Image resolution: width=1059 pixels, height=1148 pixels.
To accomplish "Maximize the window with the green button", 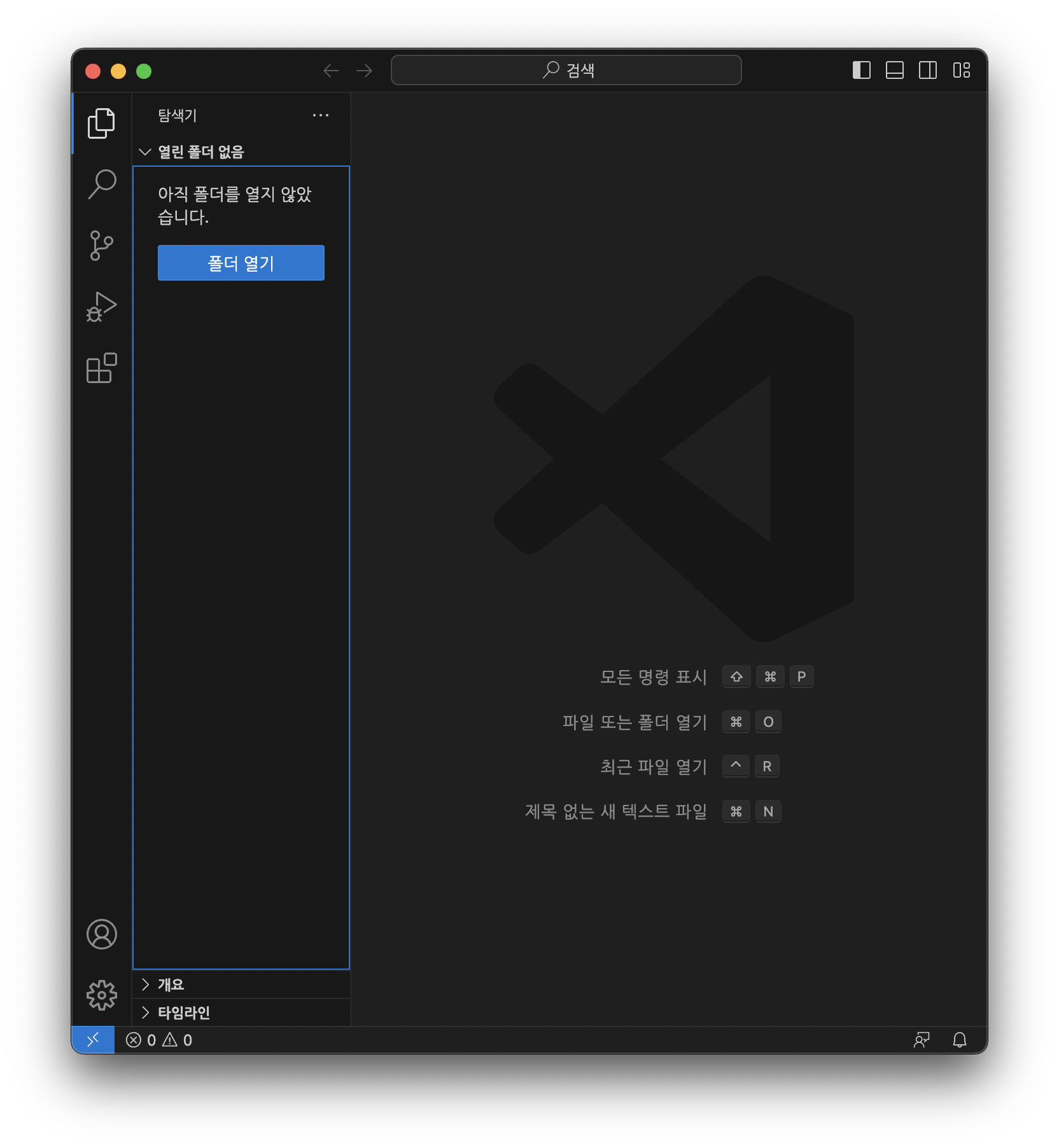I will click(x=144, y=71).
